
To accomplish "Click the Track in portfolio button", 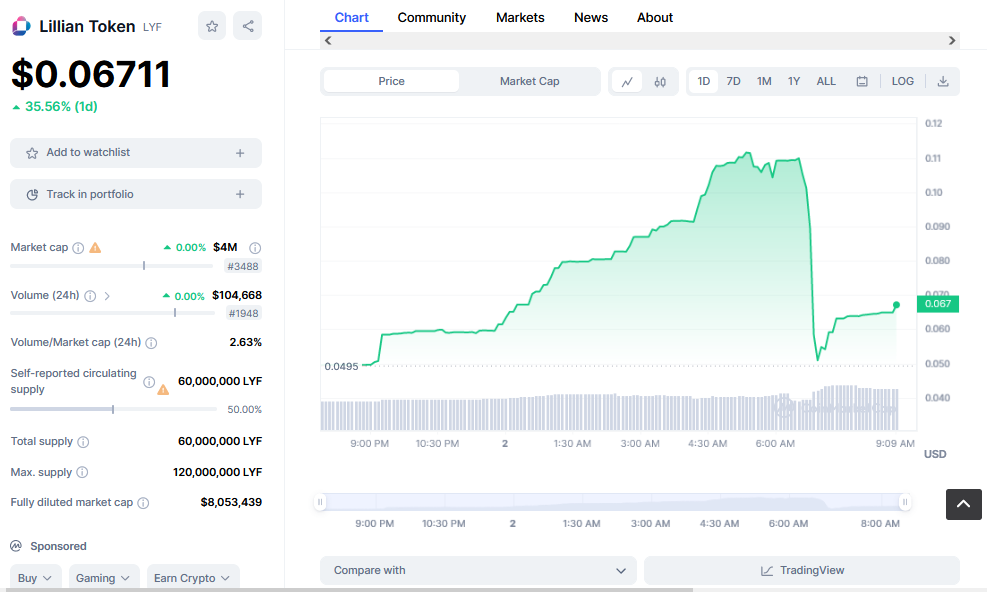I will tap(136, 195).
